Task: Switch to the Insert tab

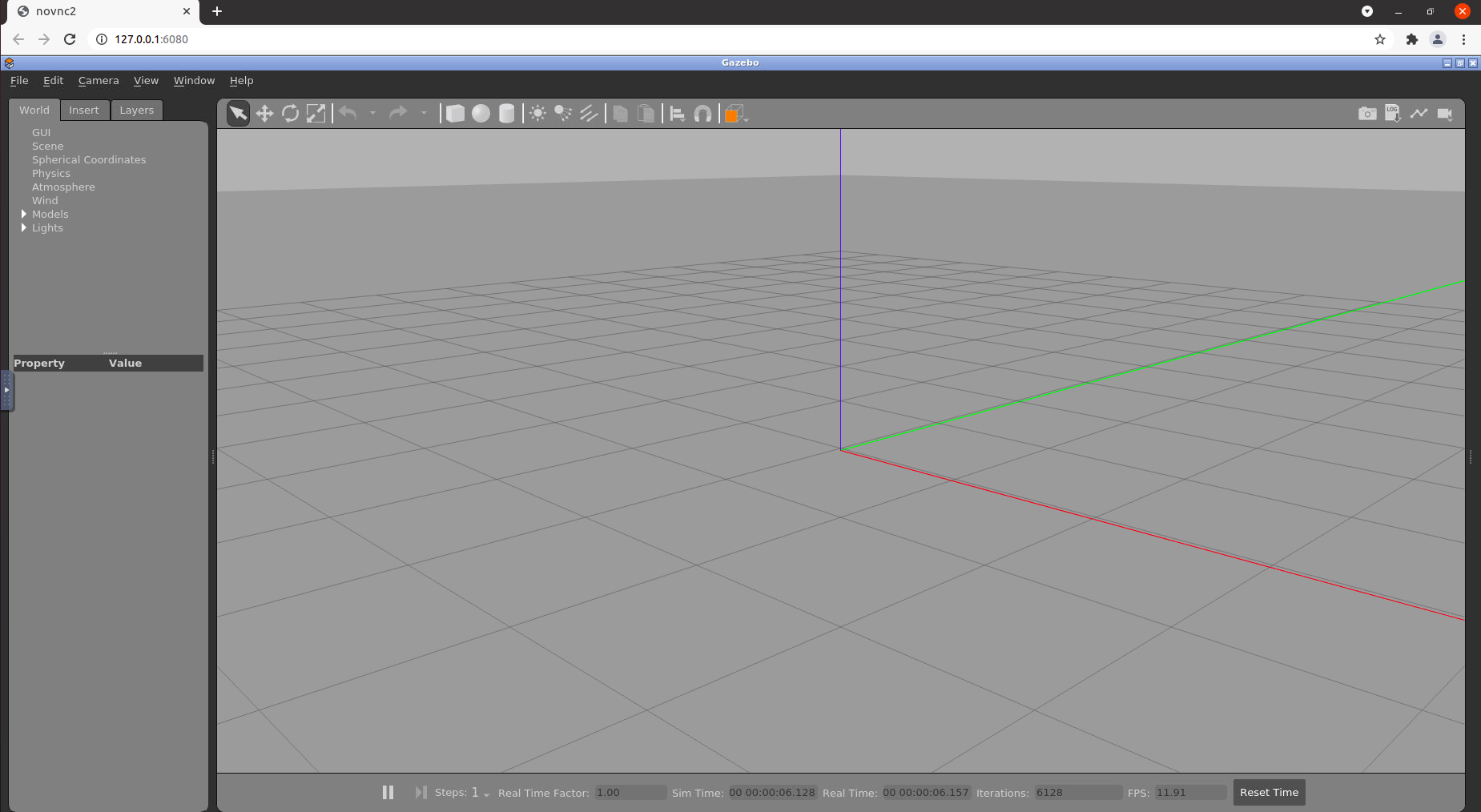Action: click(x=84, y=111)
